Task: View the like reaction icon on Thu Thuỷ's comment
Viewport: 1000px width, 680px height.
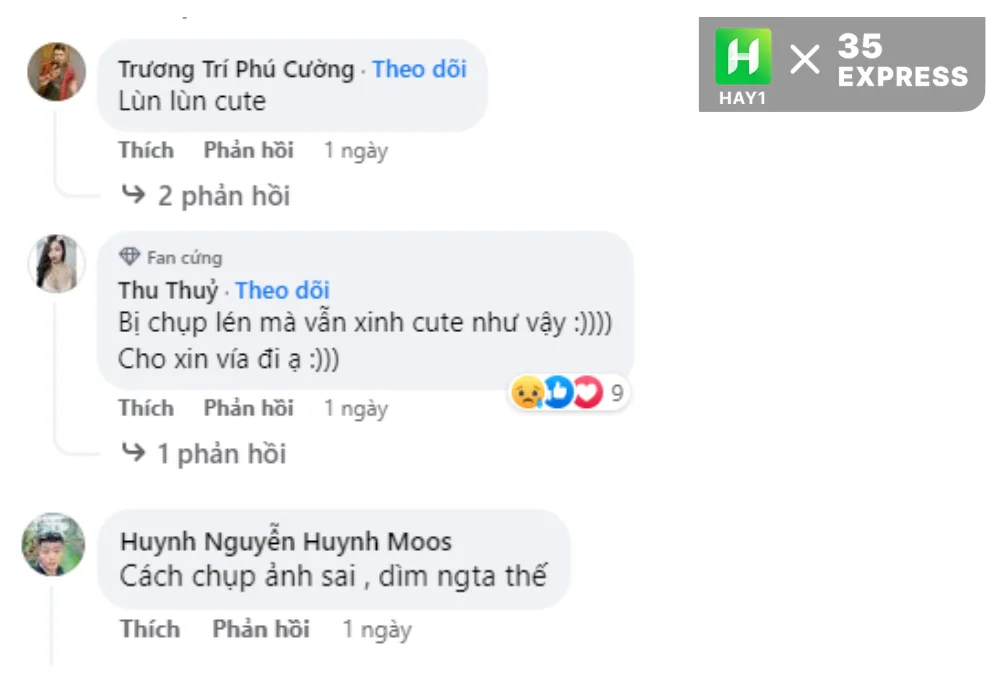Action: [x=558, y=392]
